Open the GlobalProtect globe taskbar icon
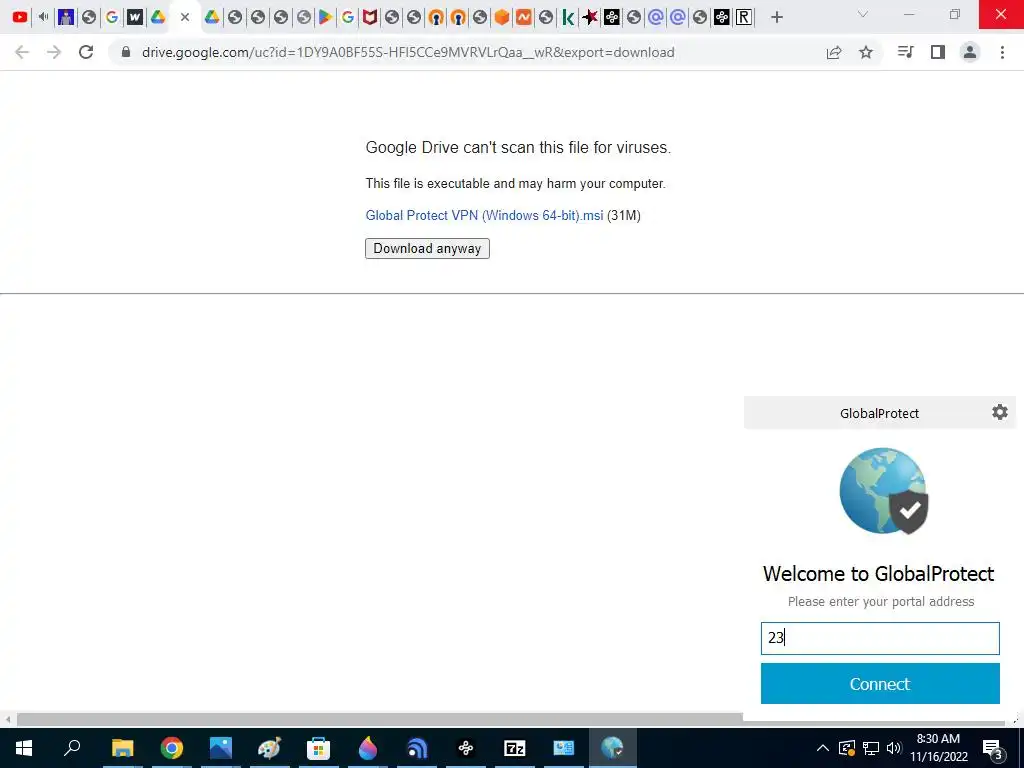This screenshot has height=768, width=1024. tap(613, 748)
